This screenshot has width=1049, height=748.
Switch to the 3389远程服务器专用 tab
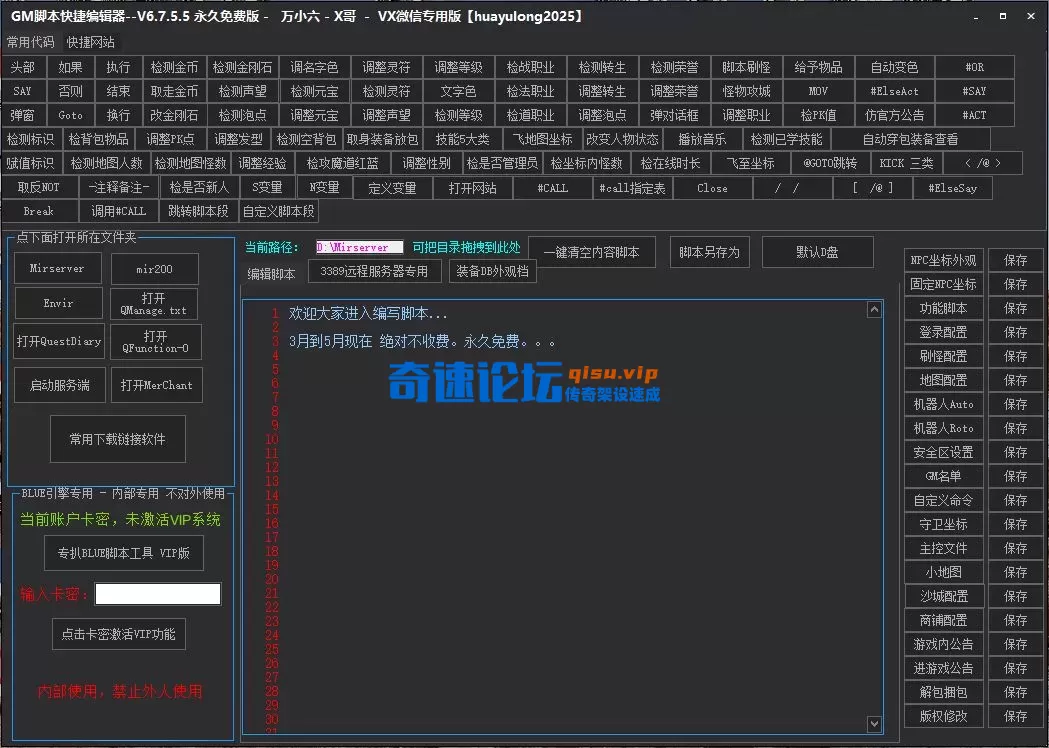pos(374,271)
